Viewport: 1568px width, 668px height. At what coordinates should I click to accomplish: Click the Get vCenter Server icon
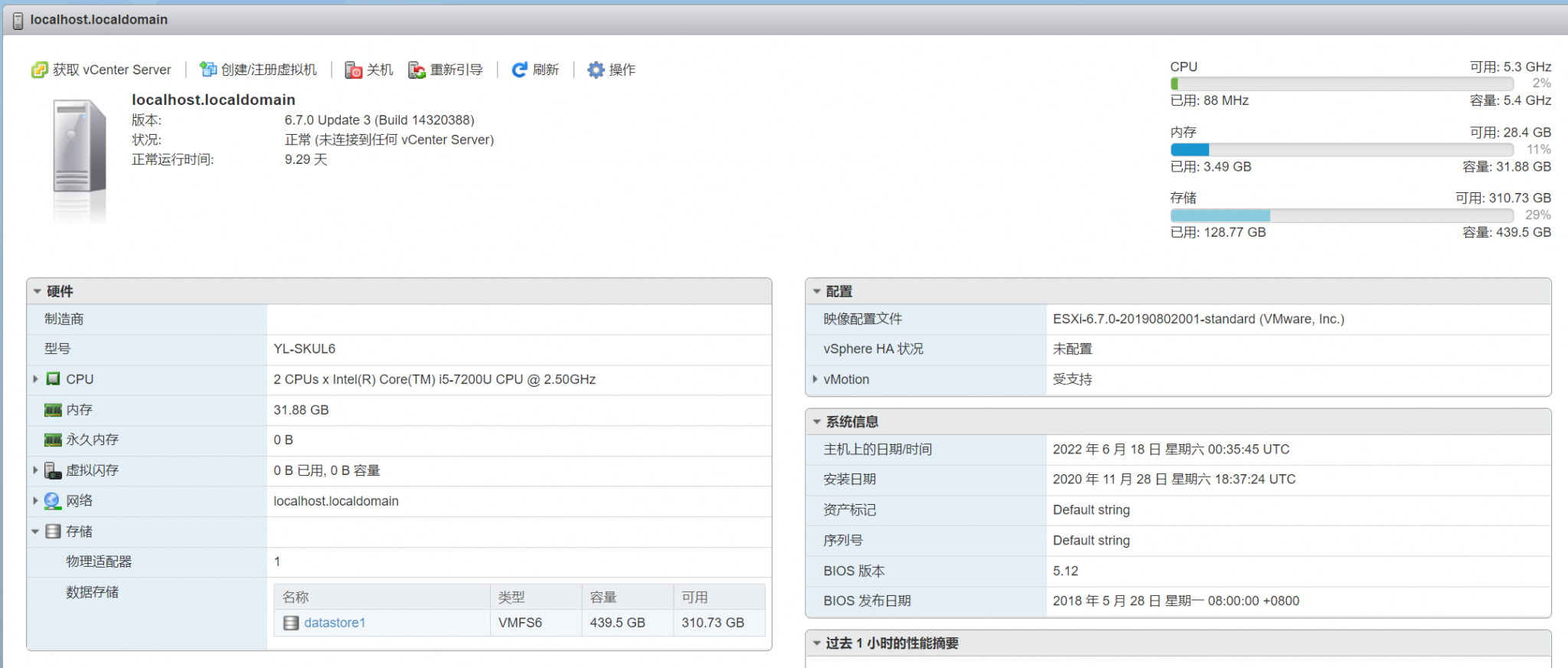pos(39,70)
